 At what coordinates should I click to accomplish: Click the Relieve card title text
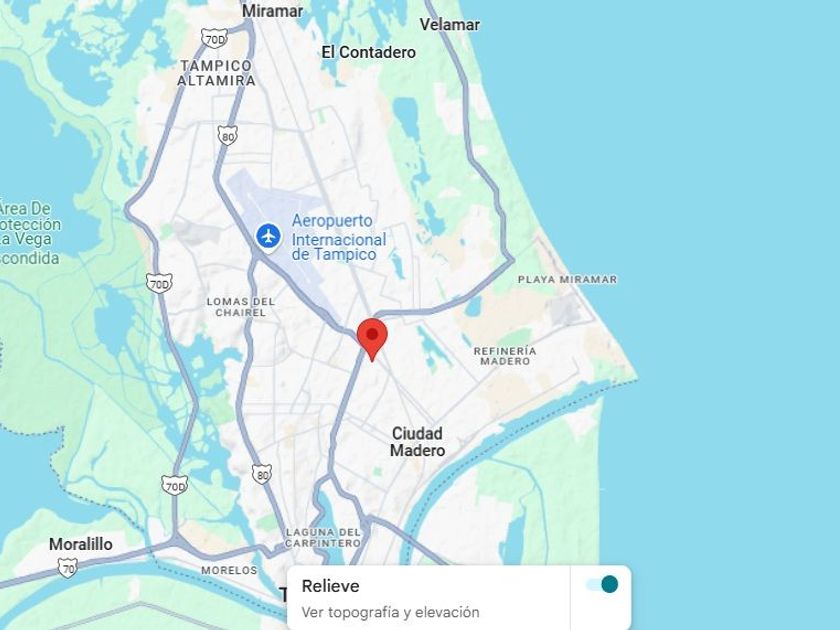(x=331, y=586)
